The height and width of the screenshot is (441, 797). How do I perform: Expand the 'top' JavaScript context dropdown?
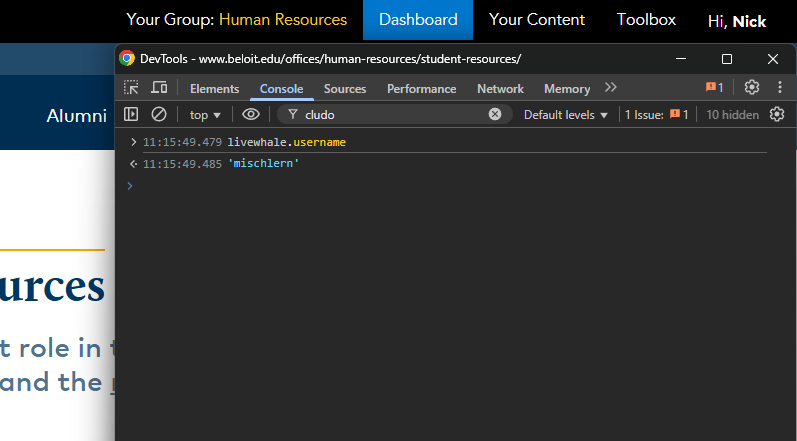(205, 115)
